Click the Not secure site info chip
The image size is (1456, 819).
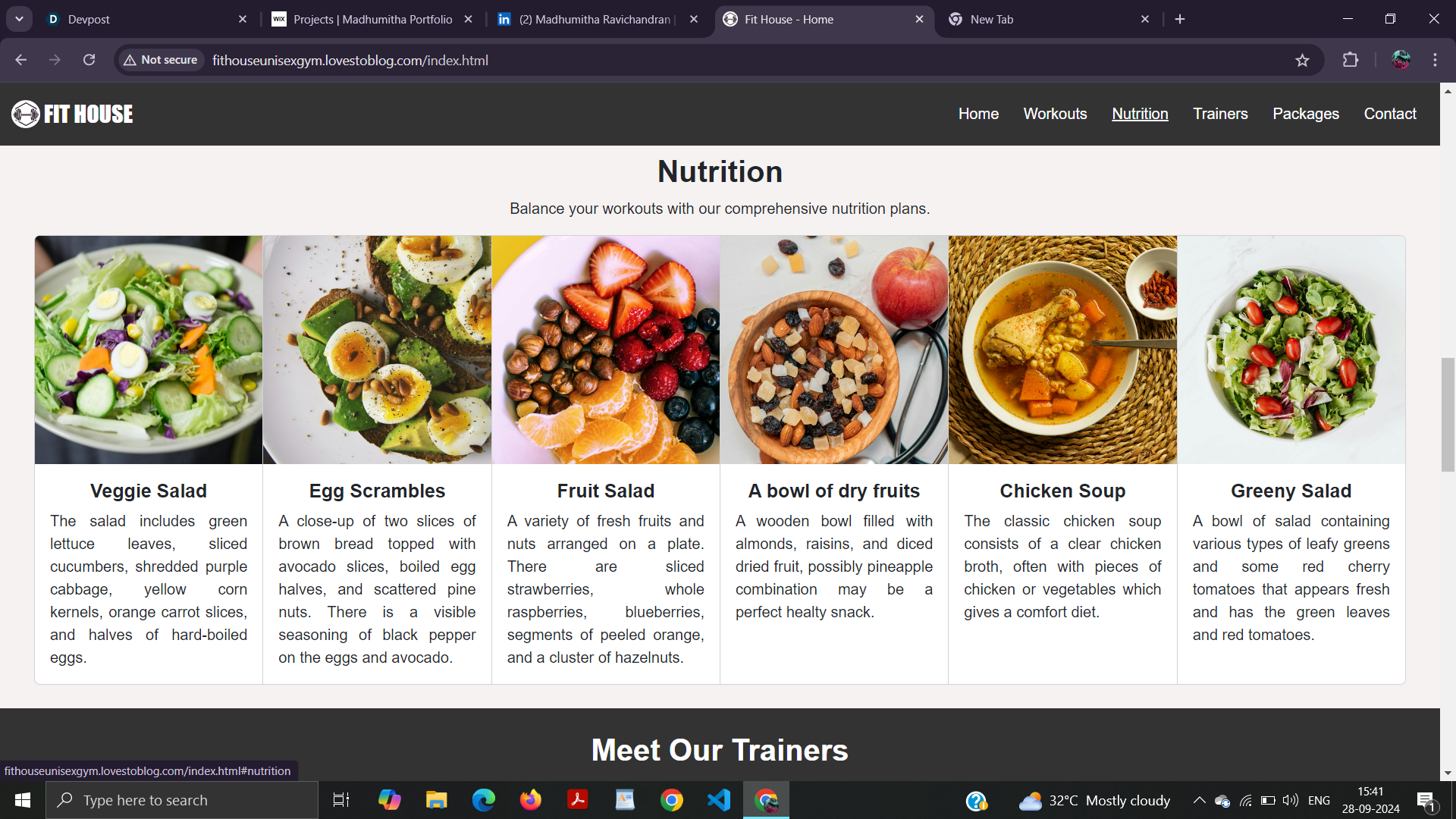tap(161, 60)
